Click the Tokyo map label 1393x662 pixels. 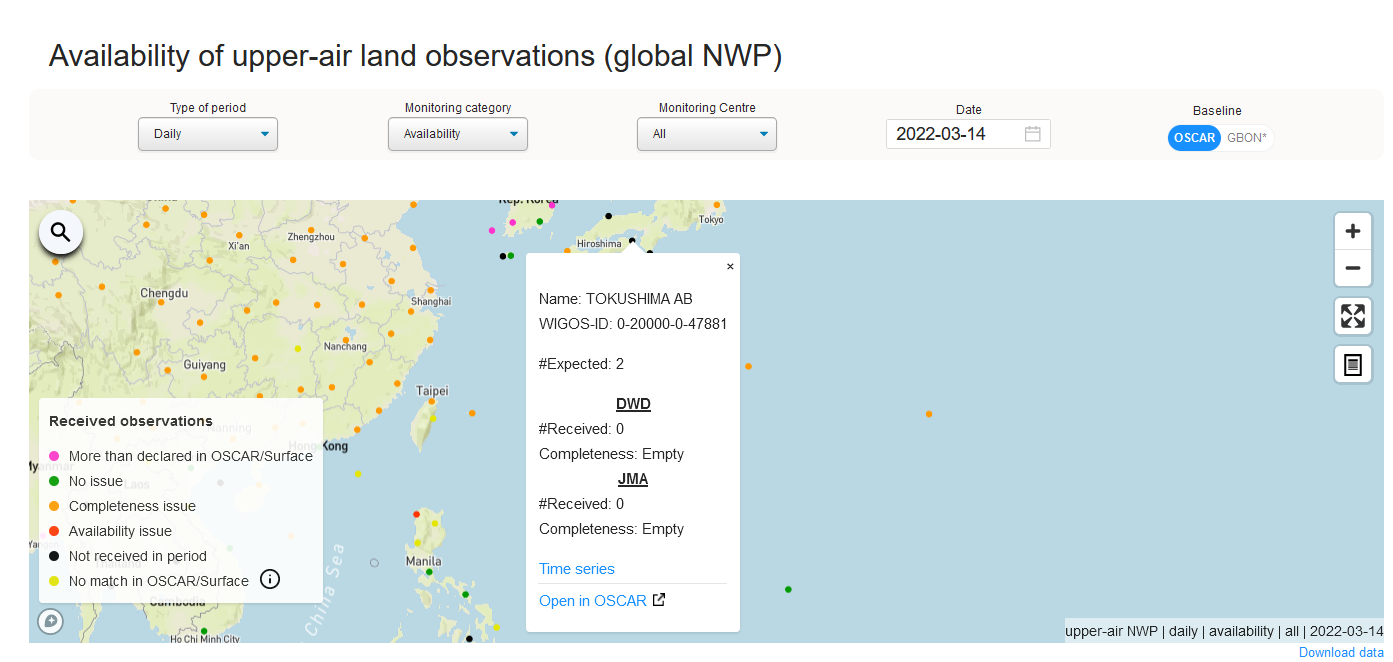tap(711, 219)
